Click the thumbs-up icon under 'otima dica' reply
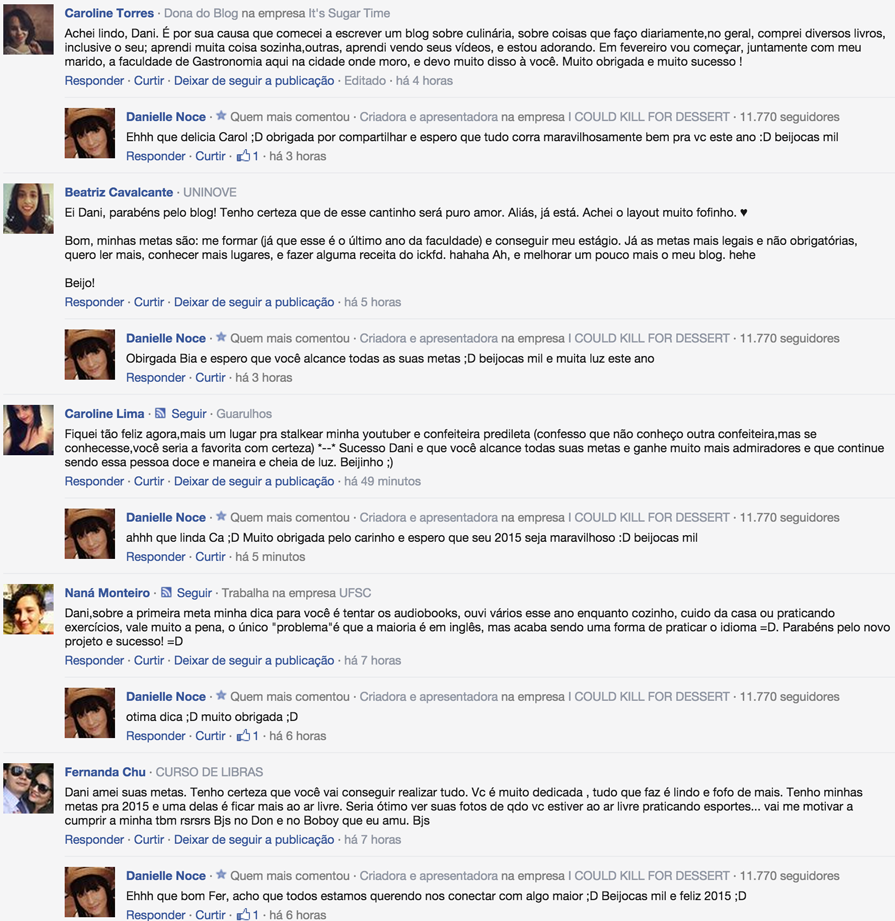This screenshot has height=921, width=895. [x=243, y=735]
